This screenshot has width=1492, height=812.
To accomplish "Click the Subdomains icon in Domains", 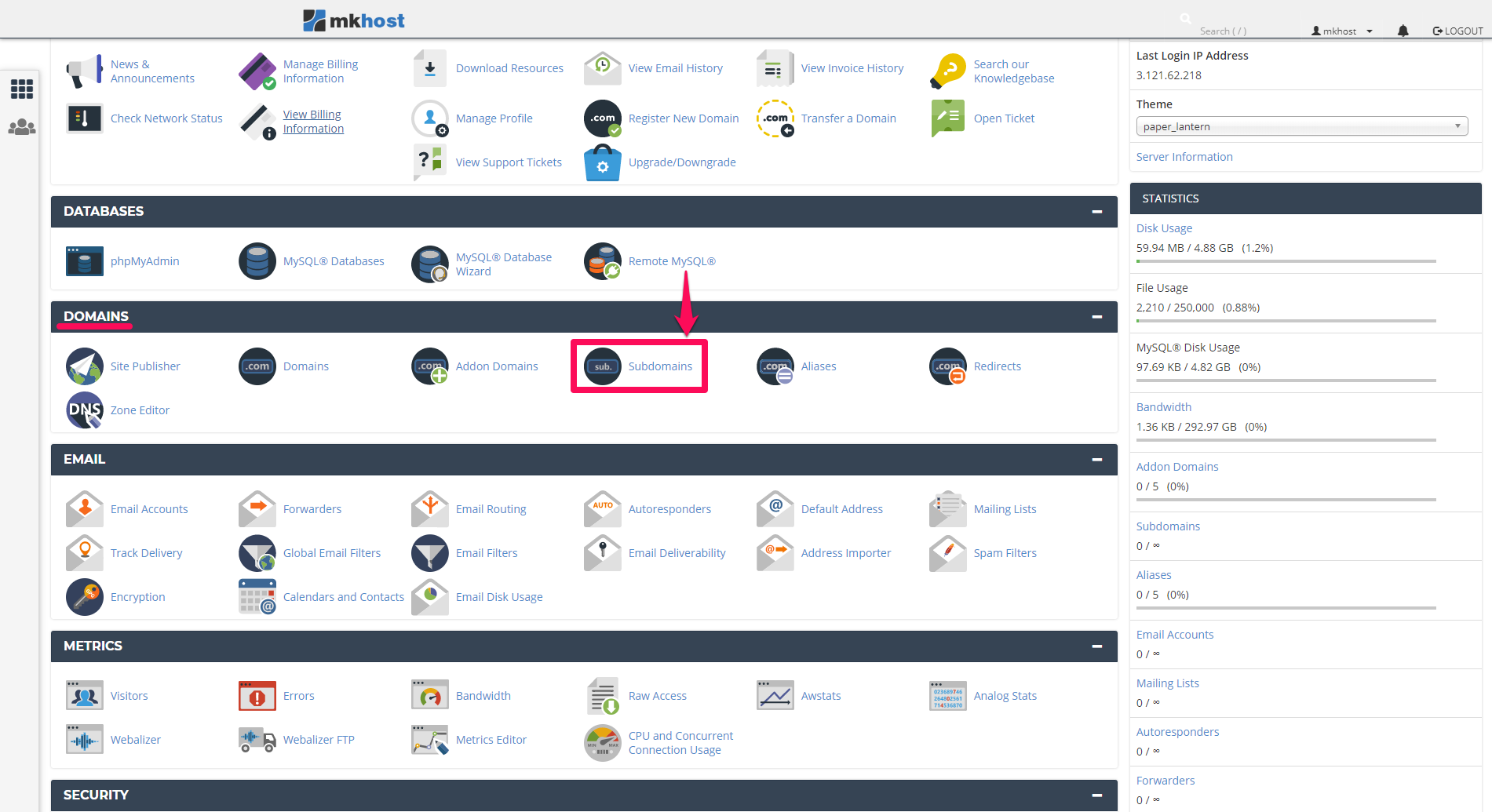I will (x=603, y=366).
